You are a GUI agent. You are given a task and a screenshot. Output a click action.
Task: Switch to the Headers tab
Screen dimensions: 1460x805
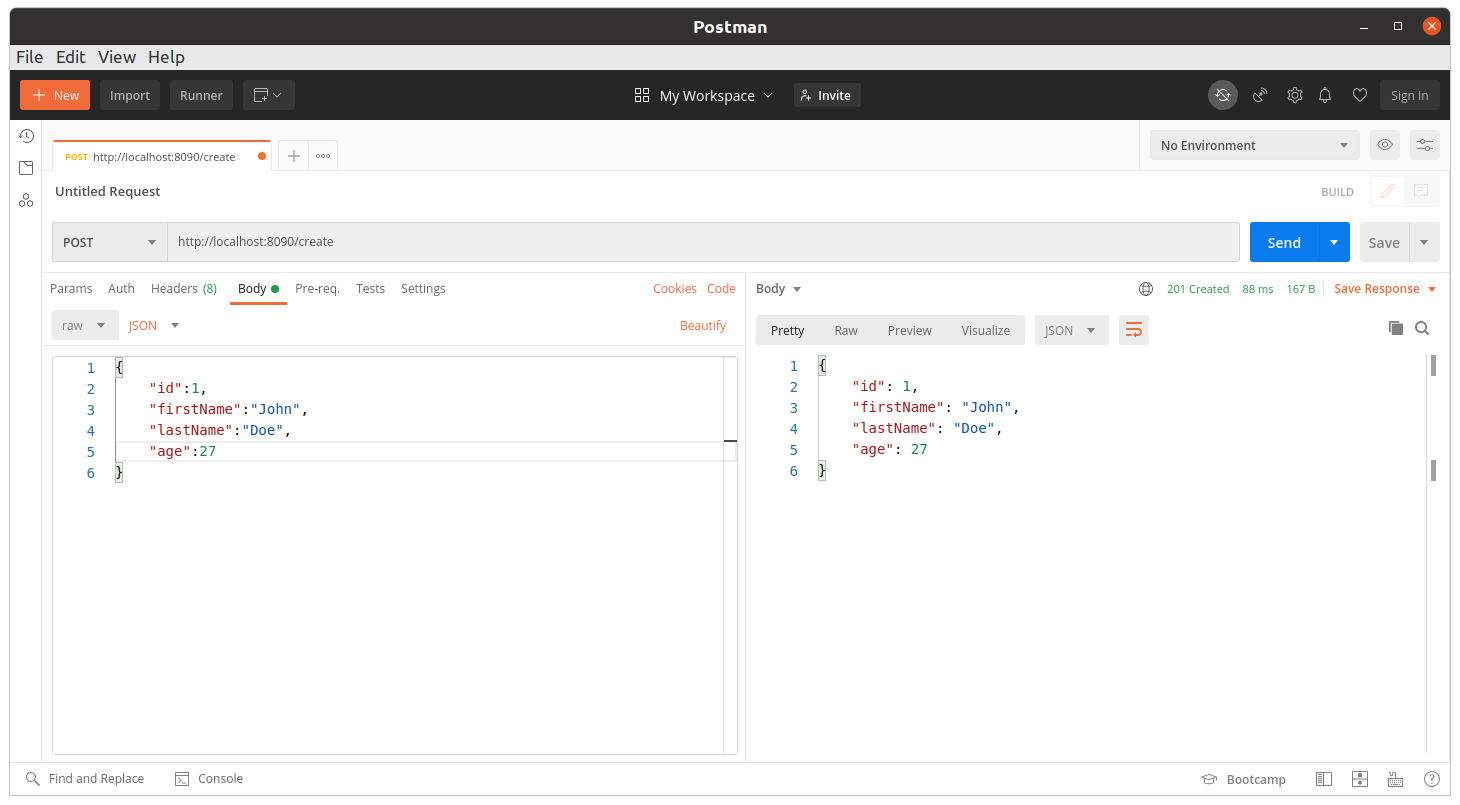point(183,288)
